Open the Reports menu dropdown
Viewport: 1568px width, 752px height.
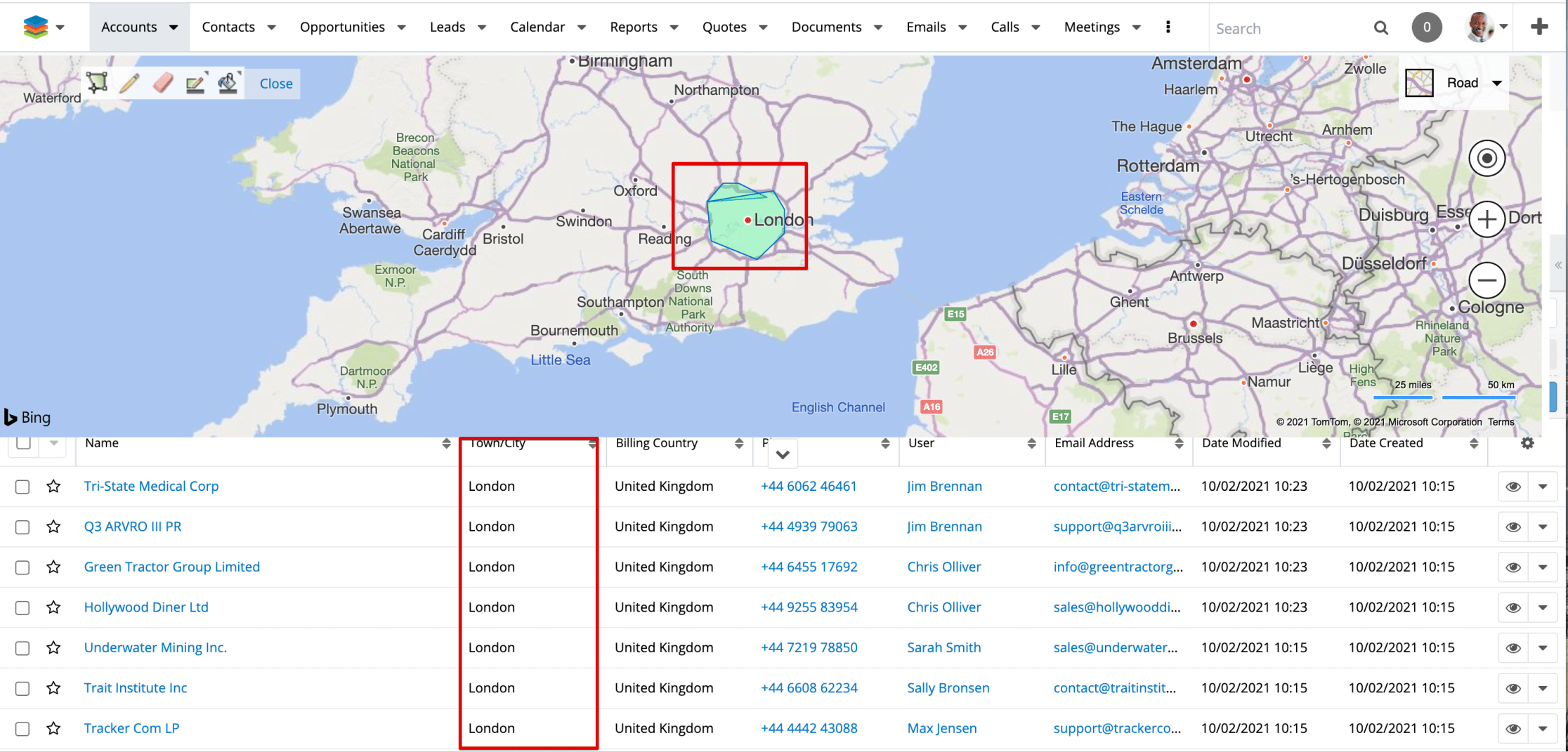click(634, 27)
